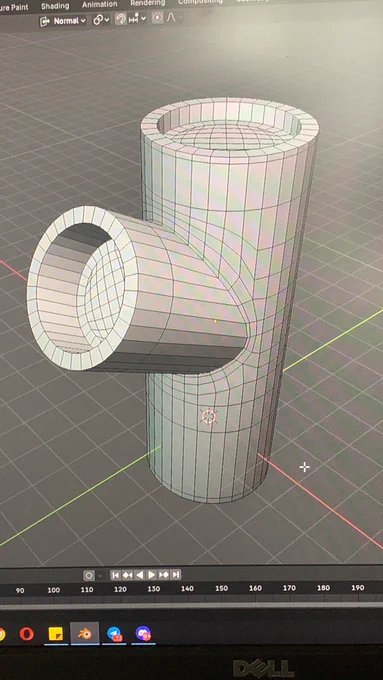
Task: Open Telegram from the taskbar
Action: [x=114, y=634]
